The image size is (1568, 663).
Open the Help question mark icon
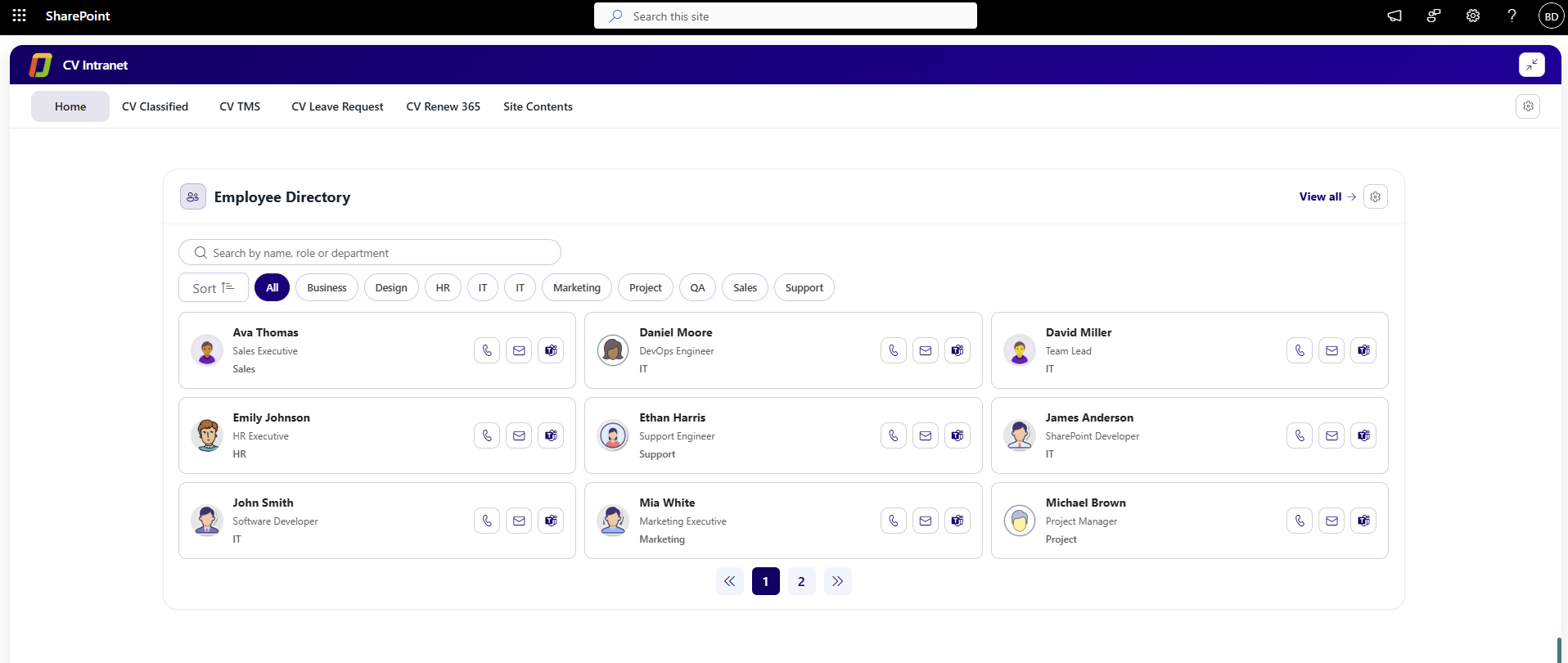coord(1512,16)
